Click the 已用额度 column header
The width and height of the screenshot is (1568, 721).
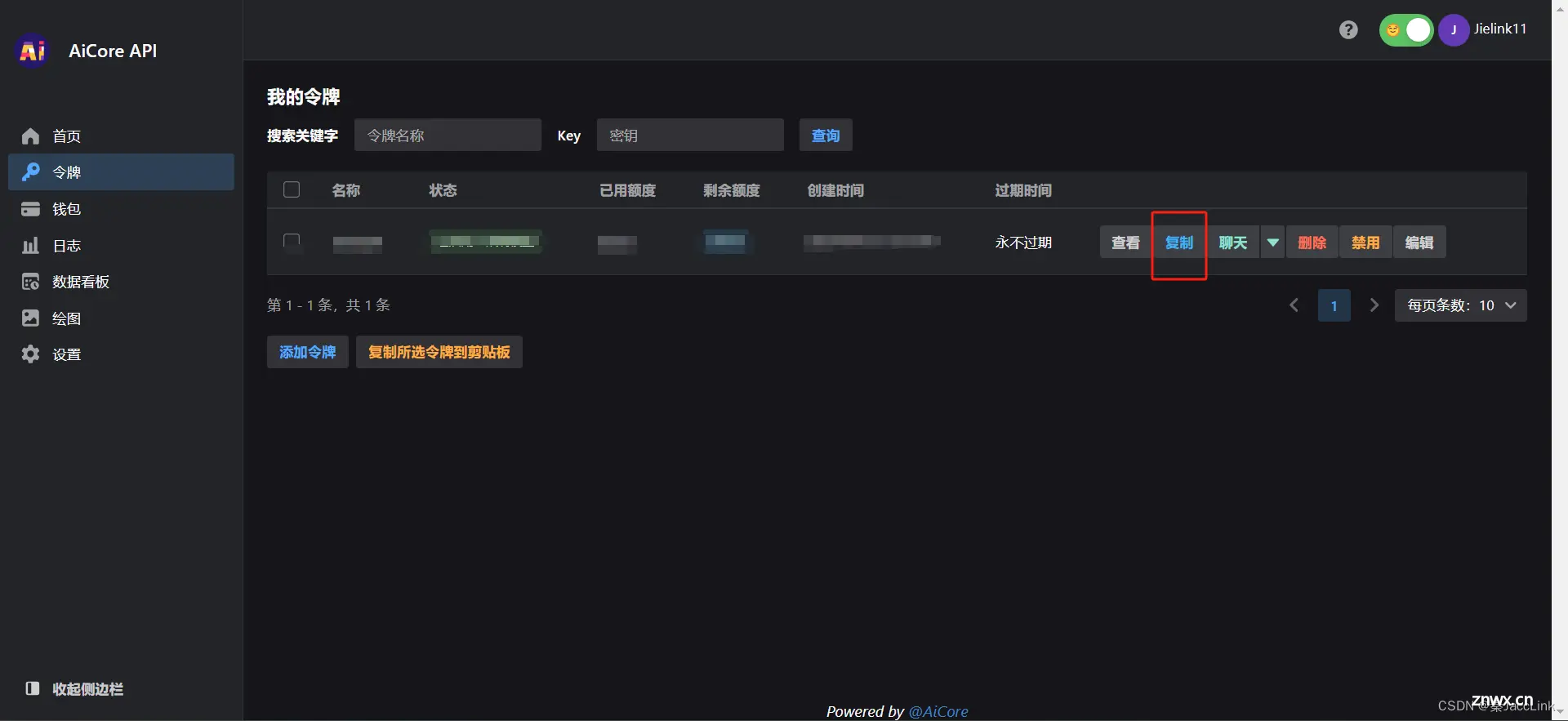pyautogui.click(x=627, y=190)
